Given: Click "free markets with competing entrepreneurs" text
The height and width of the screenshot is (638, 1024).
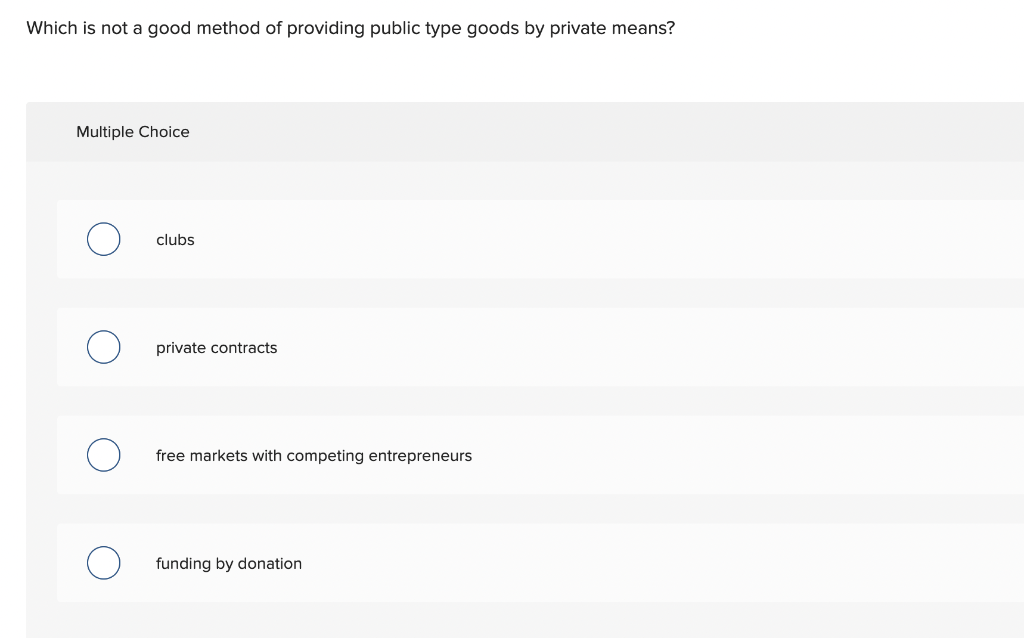Looking at the screenshot, I should coord(313,456).
